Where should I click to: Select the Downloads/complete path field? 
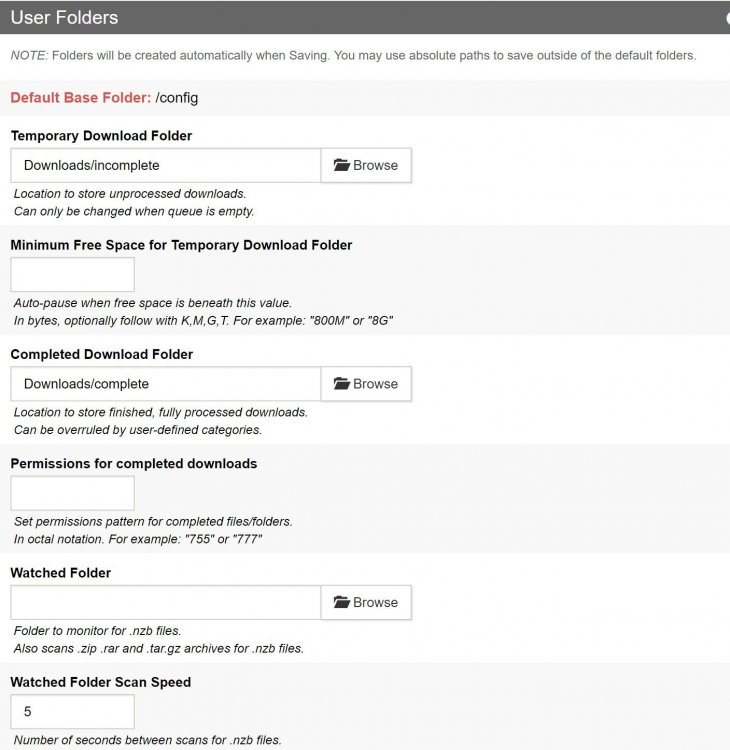166,384
